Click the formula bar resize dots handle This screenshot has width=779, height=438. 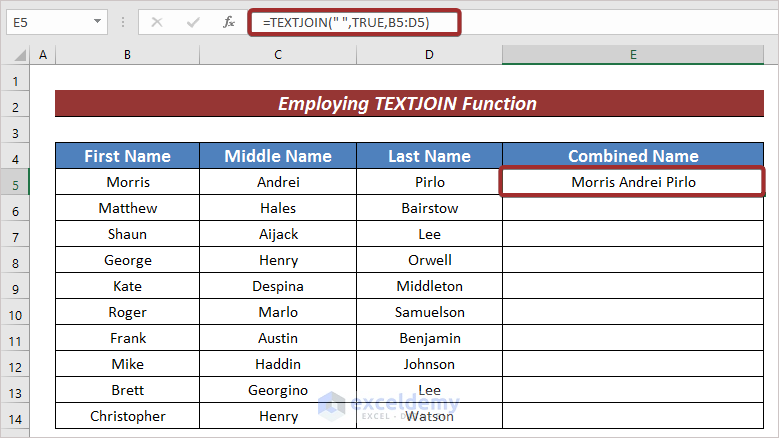click(x=123, y=22)
